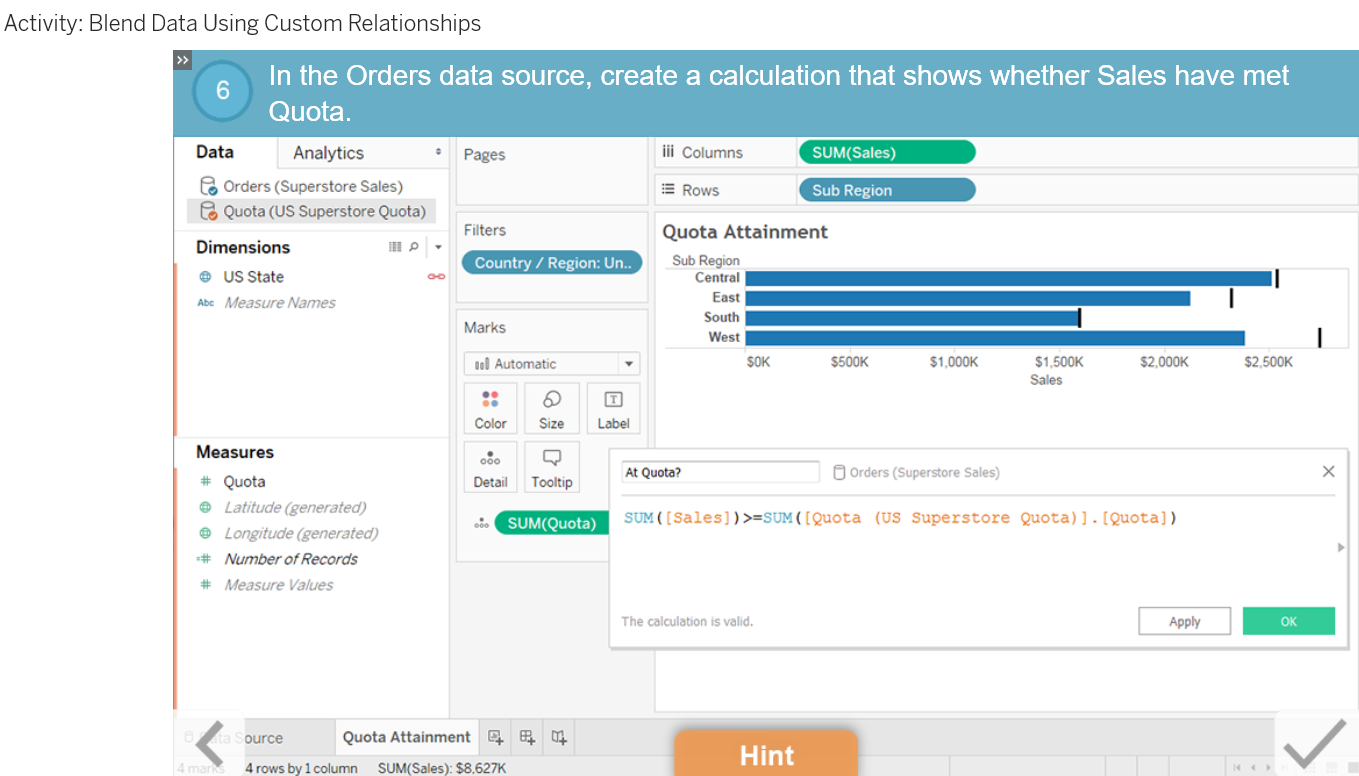Click the Country / Region filter pill

point(552,263)
